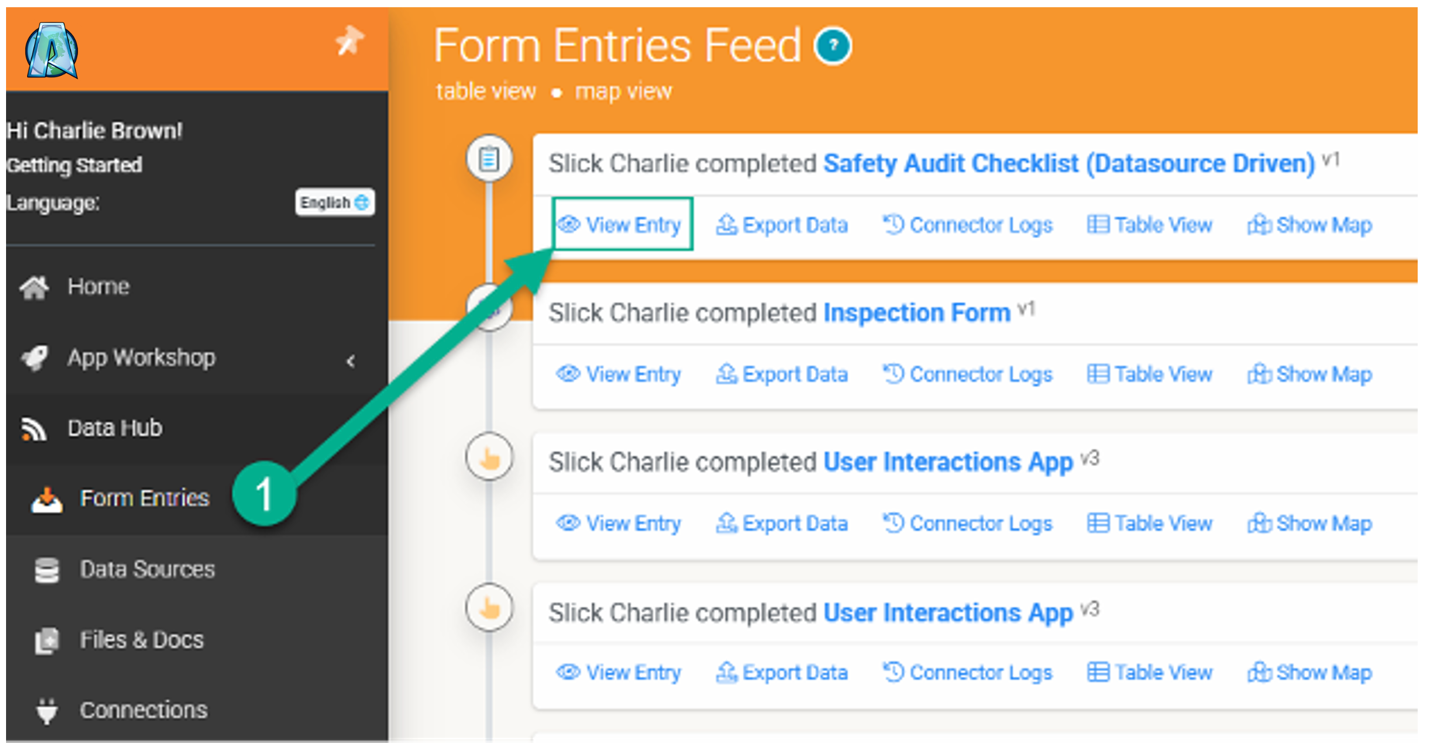
Task: Click the Home icon in sidebar
Action: pyautogui.click(x=35, y=288)
